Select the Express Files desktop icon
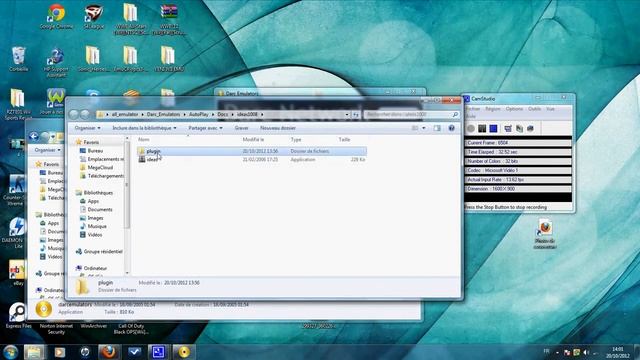Screen dimensions: 640x360 click(x=18, y=315)
